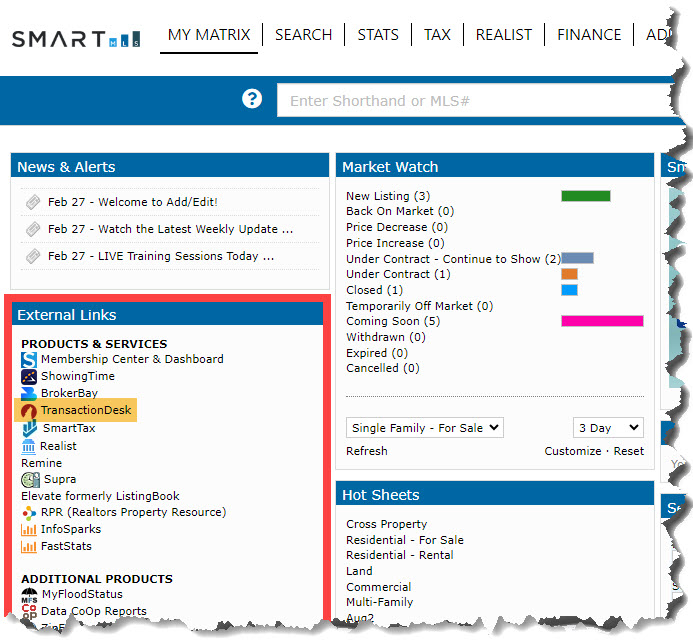
Task: Open Expired (0) listings
Action: pyautogui.click(x=377, y=354)
